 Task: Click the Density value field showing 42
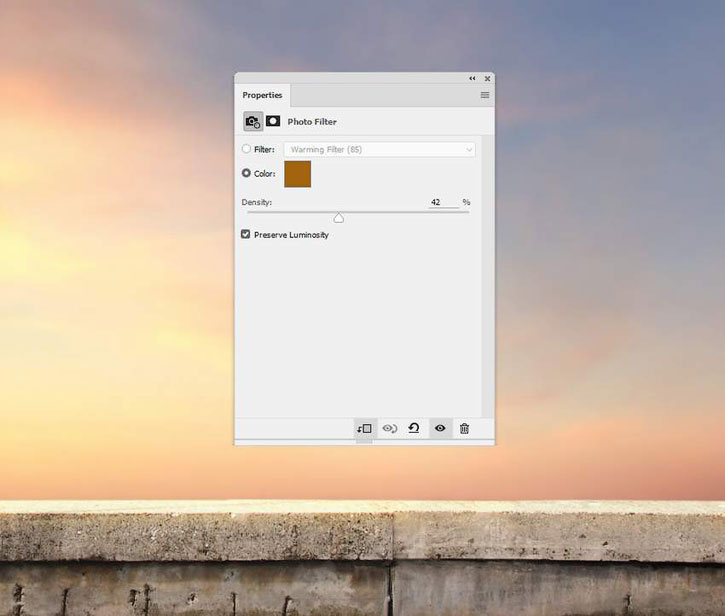click(x=443, y=202)
